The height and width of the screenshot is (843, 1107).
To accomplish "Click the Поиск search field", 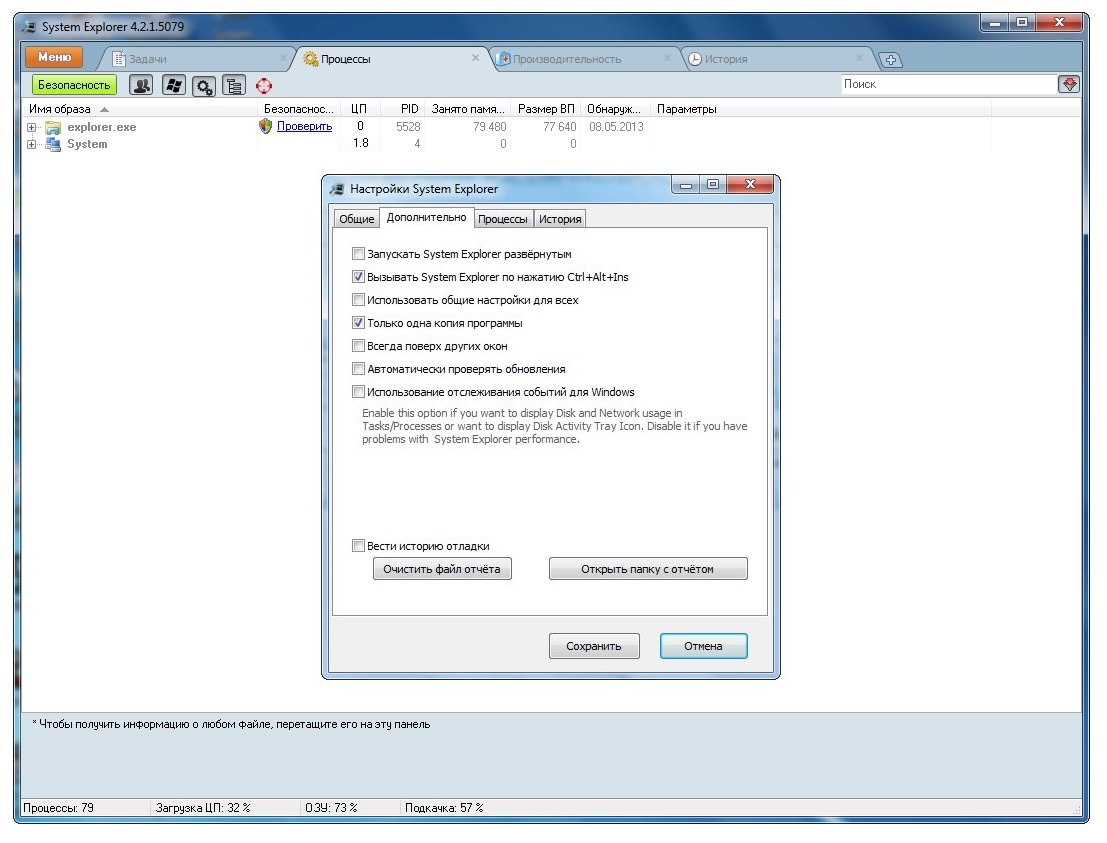I will [x=947, y=85].
